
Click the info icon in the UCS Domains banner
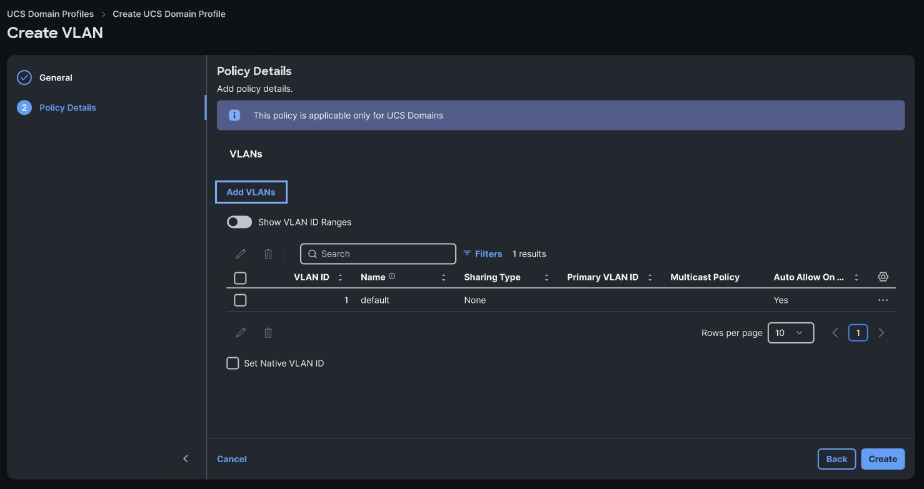(235, 115)
